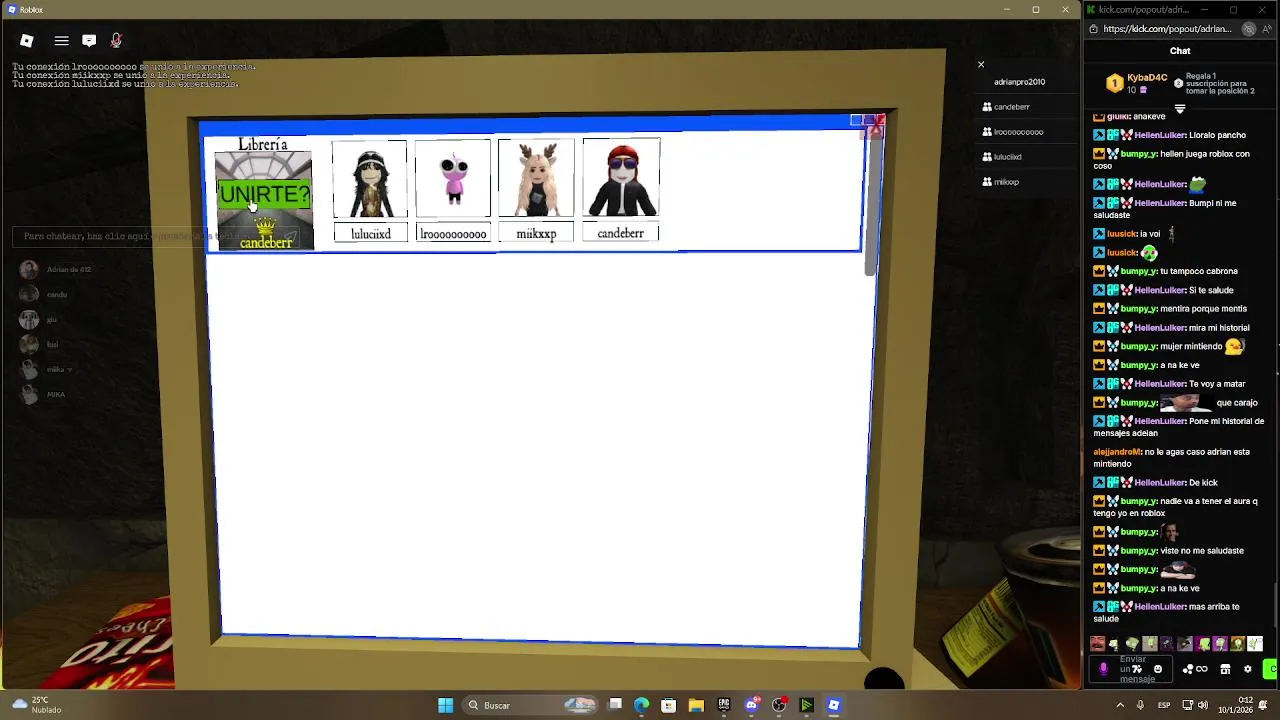Close the in-game computer screen window

pos(876,123)
